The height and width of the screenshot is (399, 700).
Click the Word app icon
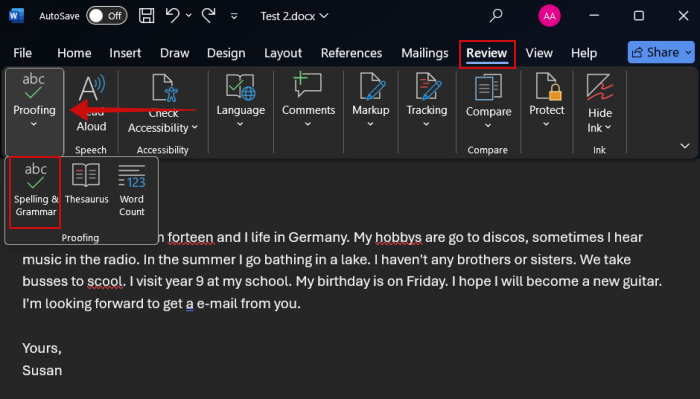pos(16,16)
